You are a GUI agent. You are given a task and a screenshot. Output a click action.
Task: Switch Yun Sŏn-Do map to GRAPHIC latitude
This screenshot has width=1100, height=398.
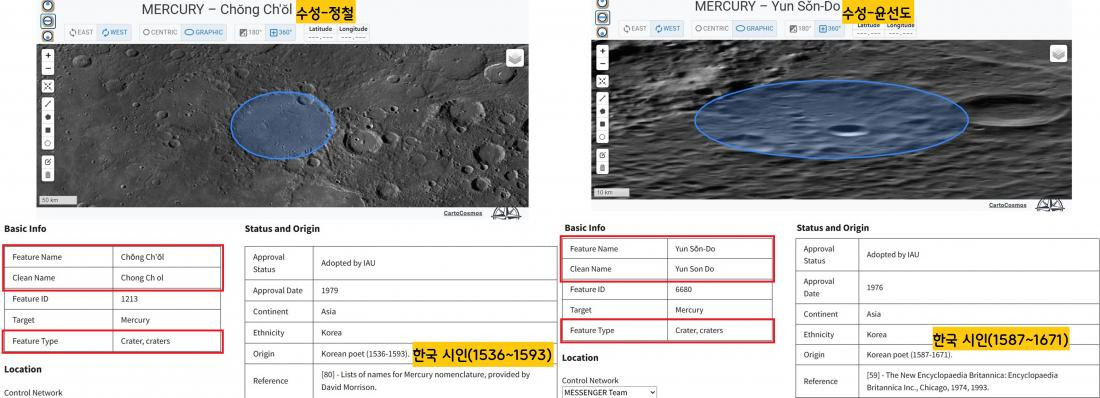pos(755,28)
